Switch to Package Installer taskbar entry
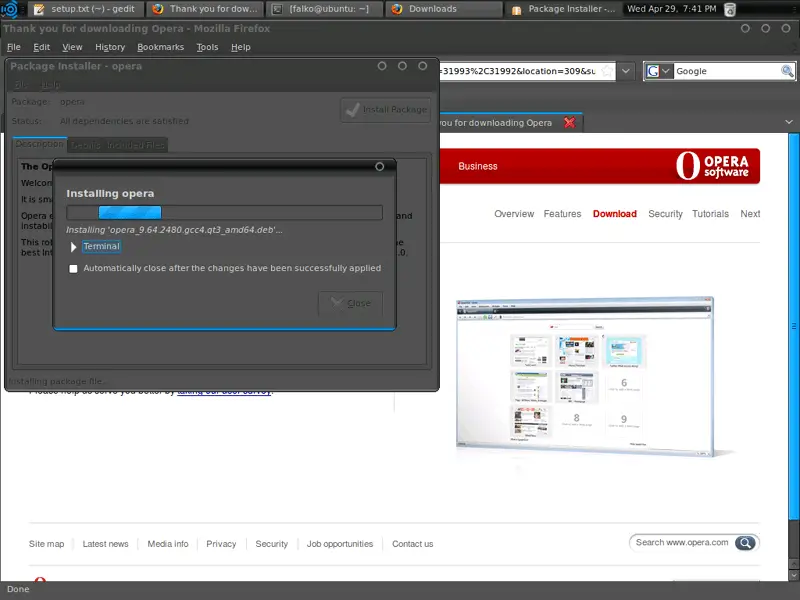This screenshot has width=800, height=600. point(563,9)
